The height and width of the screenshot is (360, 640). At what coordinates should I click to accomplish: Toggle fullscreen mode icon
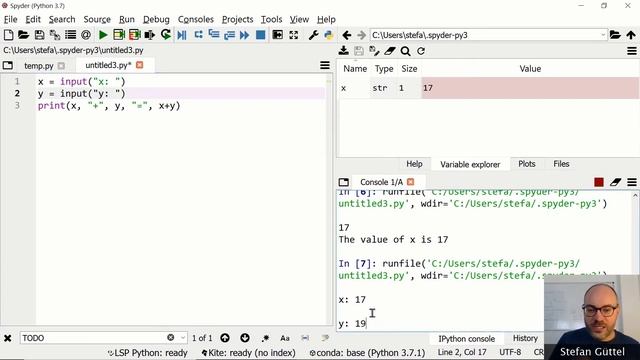point(293,35)
